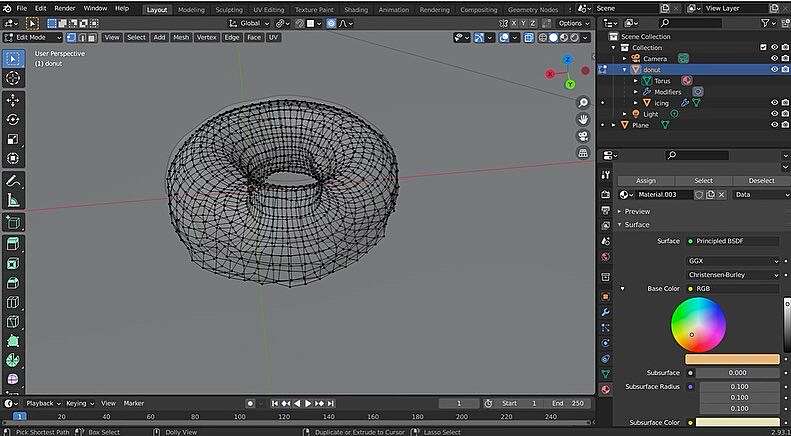The height and width of the screenshot is (436, 791).
Task: Click inside the color wheel picker
Action: pos(699,324)
